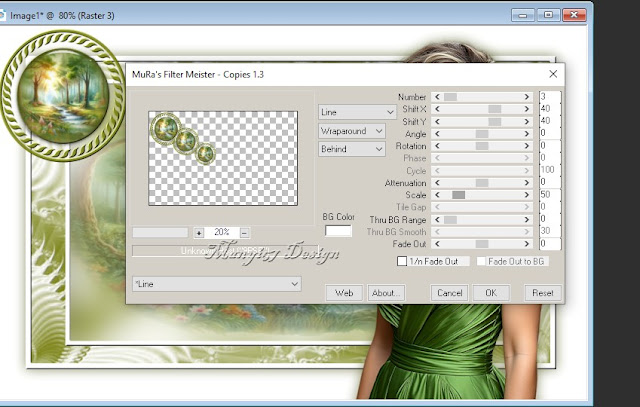Click the Shift X slider thumb

[x=494, y=109]
